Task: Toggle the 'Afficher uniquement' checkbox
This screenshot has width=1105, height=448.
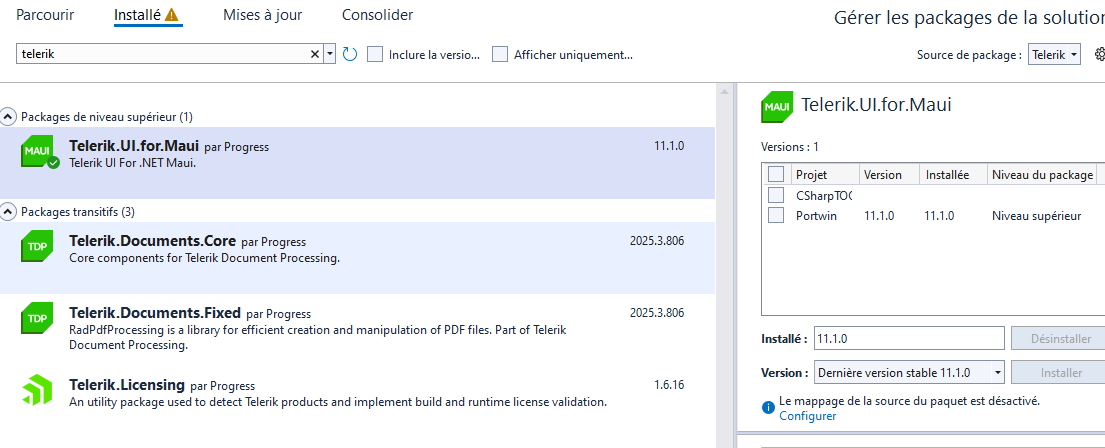Action: [500, 54]
